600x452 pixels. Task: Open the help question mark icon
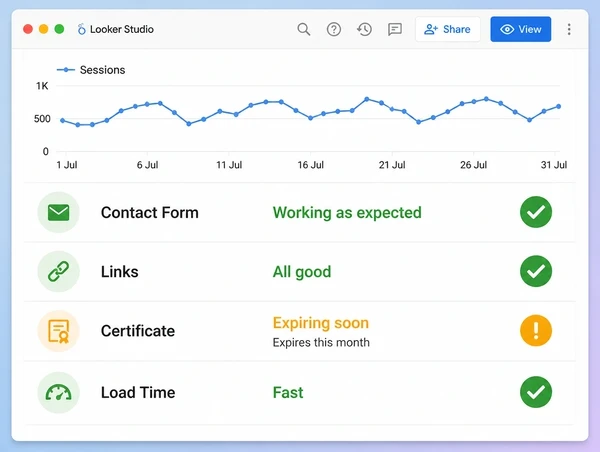(x=334, y=29)
